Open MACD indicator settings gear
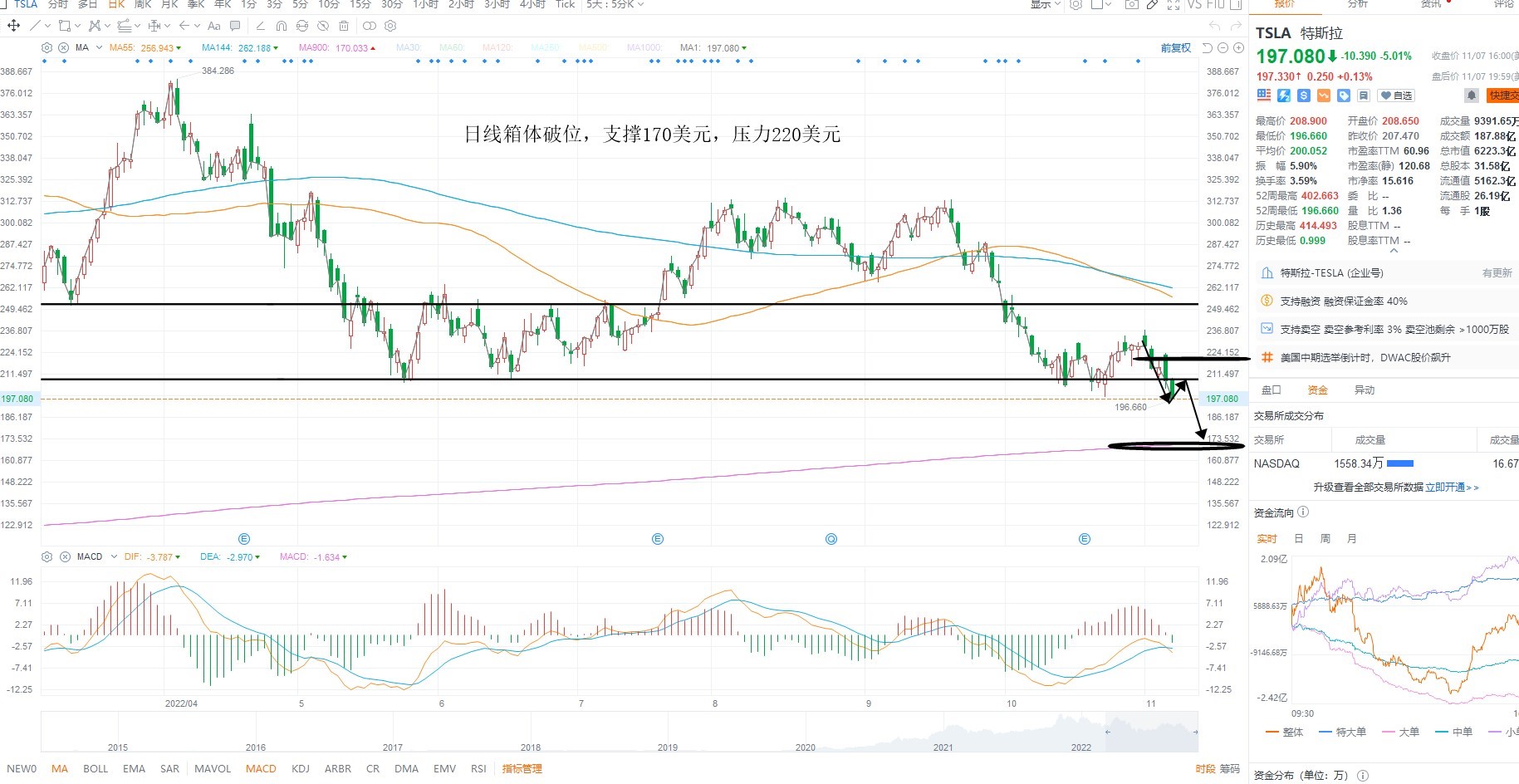This screenshot has width=1519, height=784. click(x=47, y=556)
